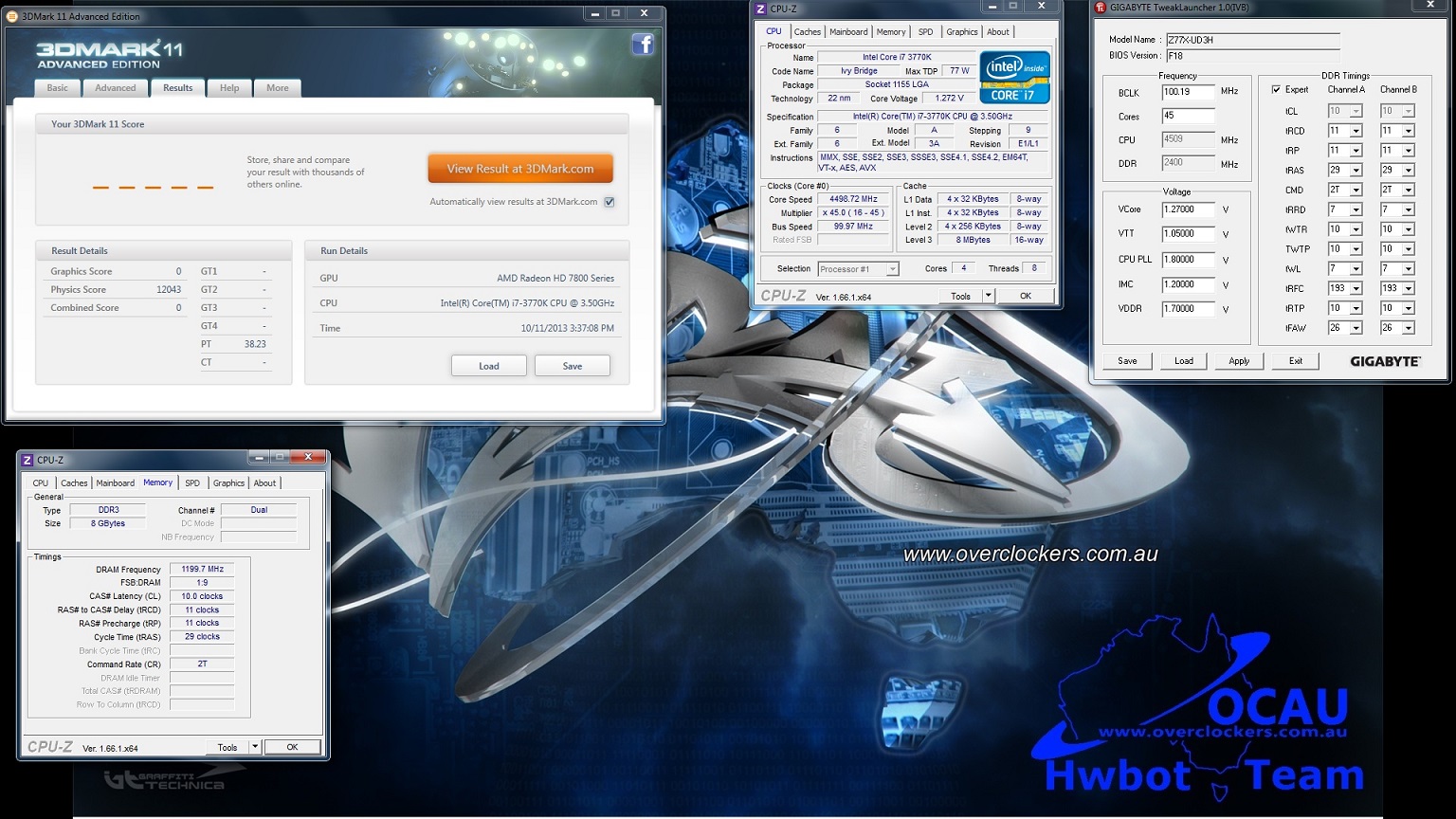Open Tools dropdown arrow in top CPU-Z

[x=988, y=296]
